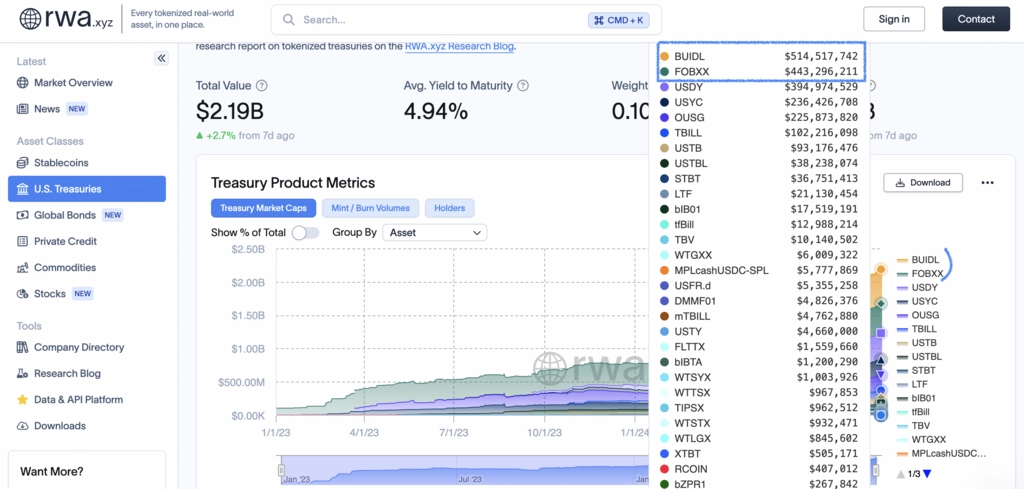Image resolution: width=1024 pixels, height=489 pixels.
Task: Click the WTSYX row in tooltip
Action: (x=760, y=377)
